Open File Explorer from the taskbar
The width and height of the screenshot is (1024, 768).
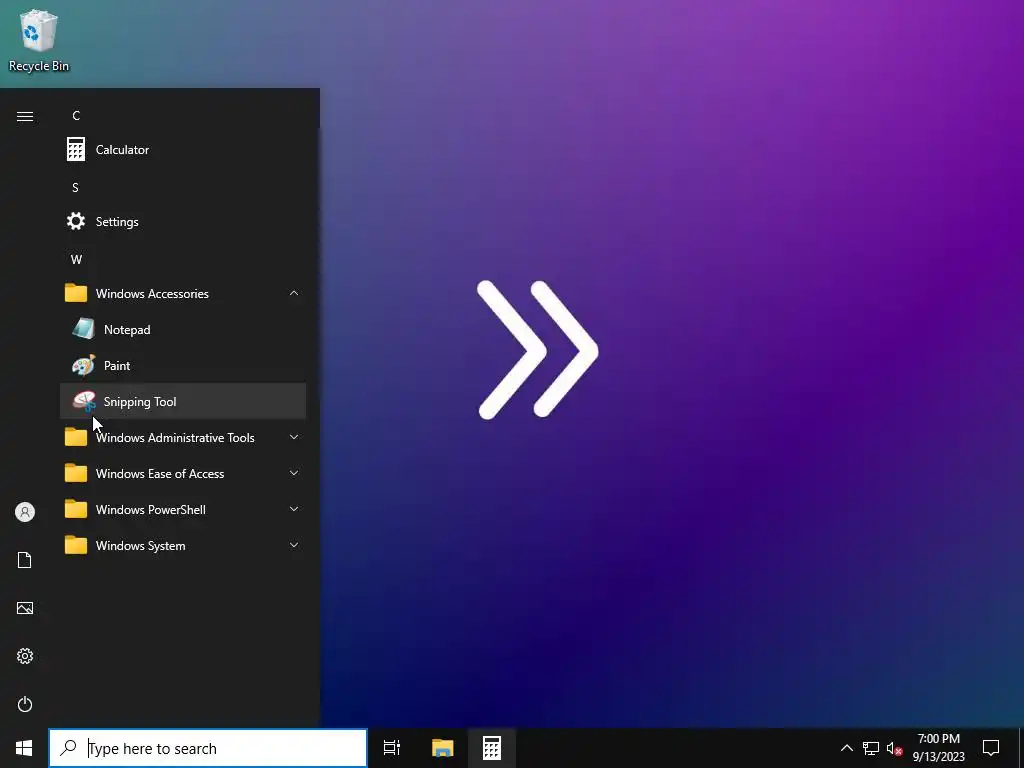click(x=443, y=748)
